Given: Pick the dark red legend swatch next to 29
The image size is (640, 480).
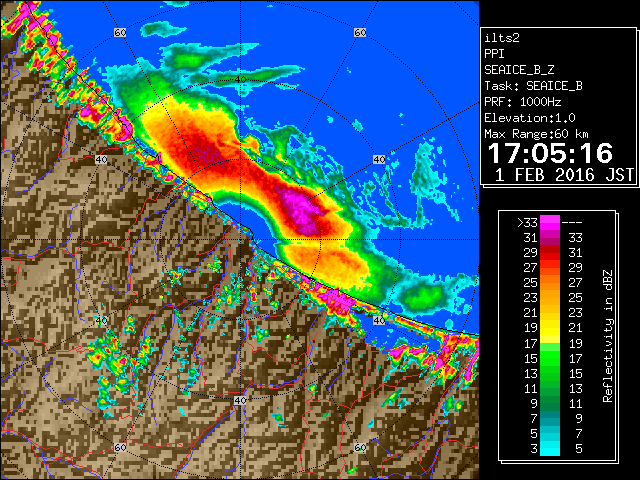Looking at the screenshot, I should (550, 253).
